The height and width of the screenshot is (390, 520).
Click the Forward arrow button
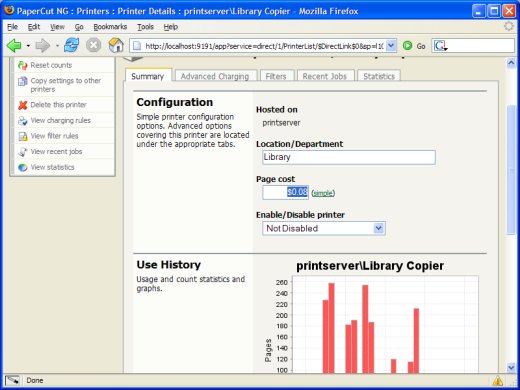pos(42,45)
